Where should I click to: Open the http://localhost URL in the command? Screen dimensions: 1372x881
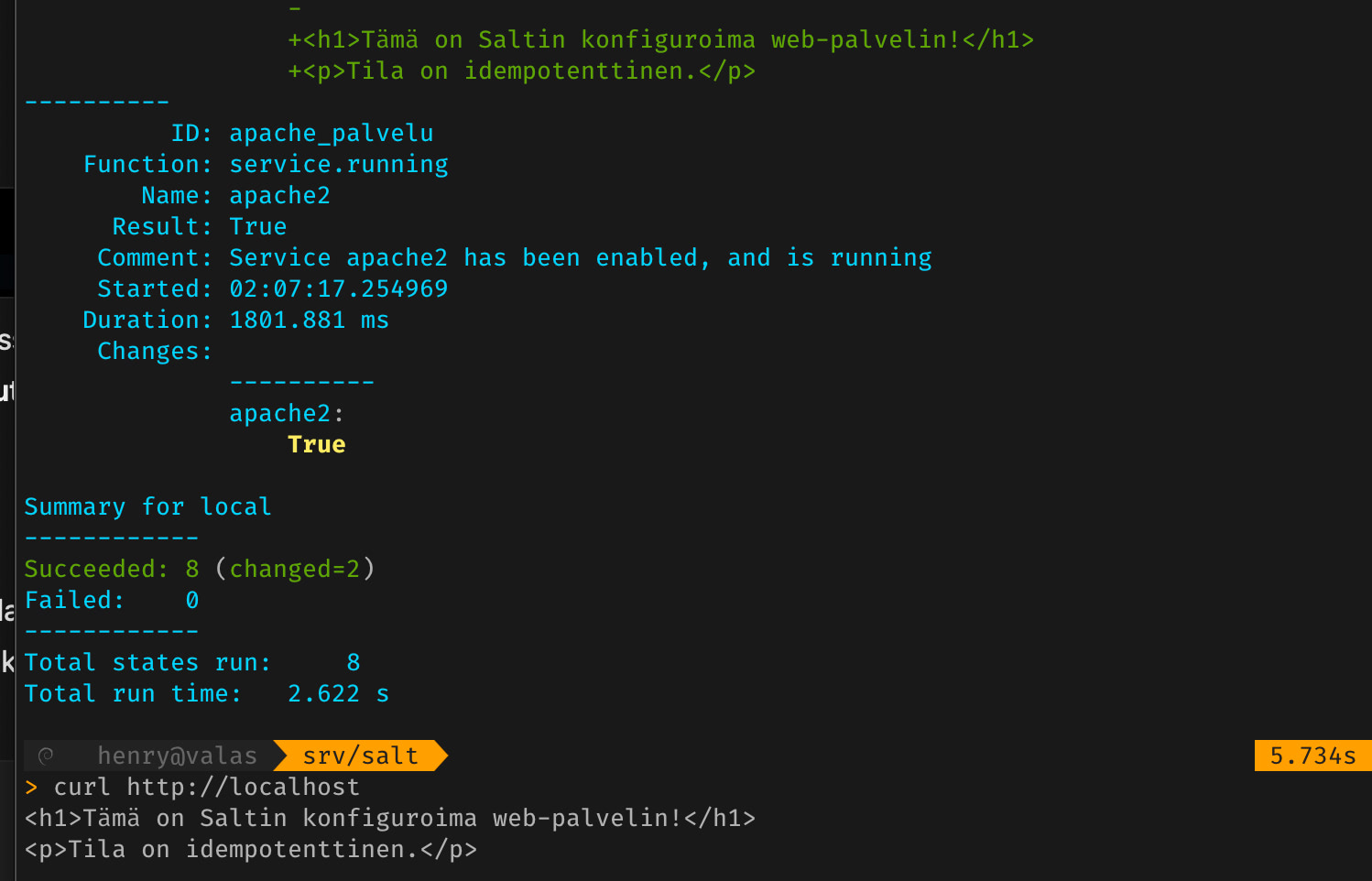coord(243,787)
